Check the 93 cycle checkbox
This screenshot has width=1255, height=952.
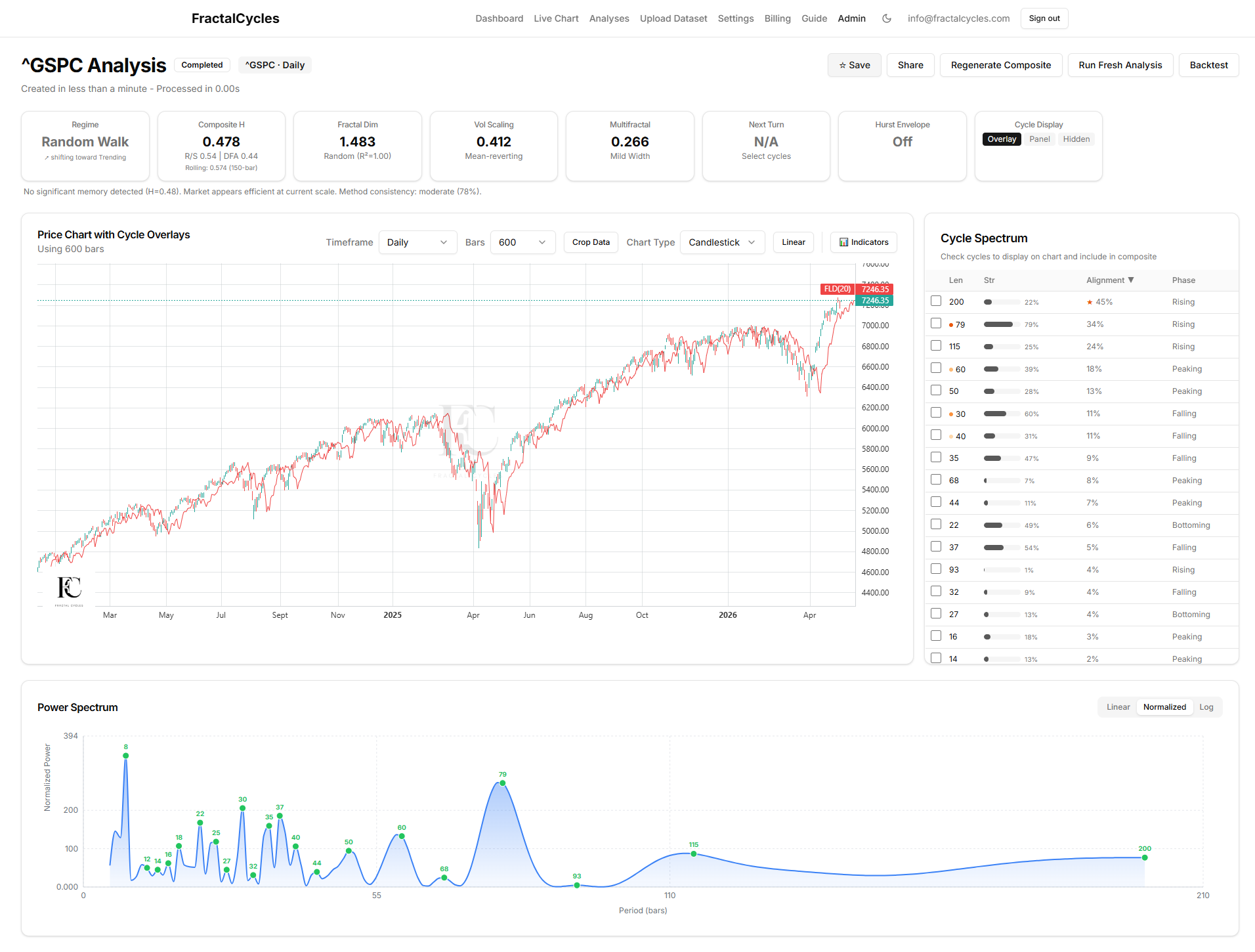point(936,569)
